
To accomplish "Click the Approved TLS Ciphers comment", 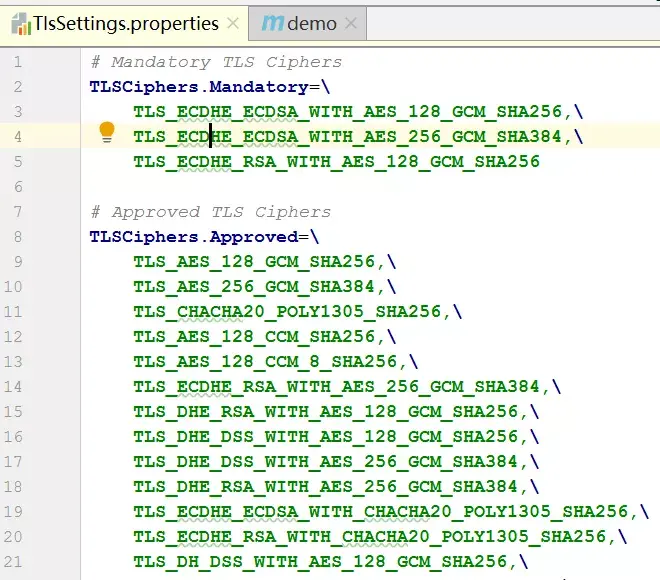I will 210,212.
